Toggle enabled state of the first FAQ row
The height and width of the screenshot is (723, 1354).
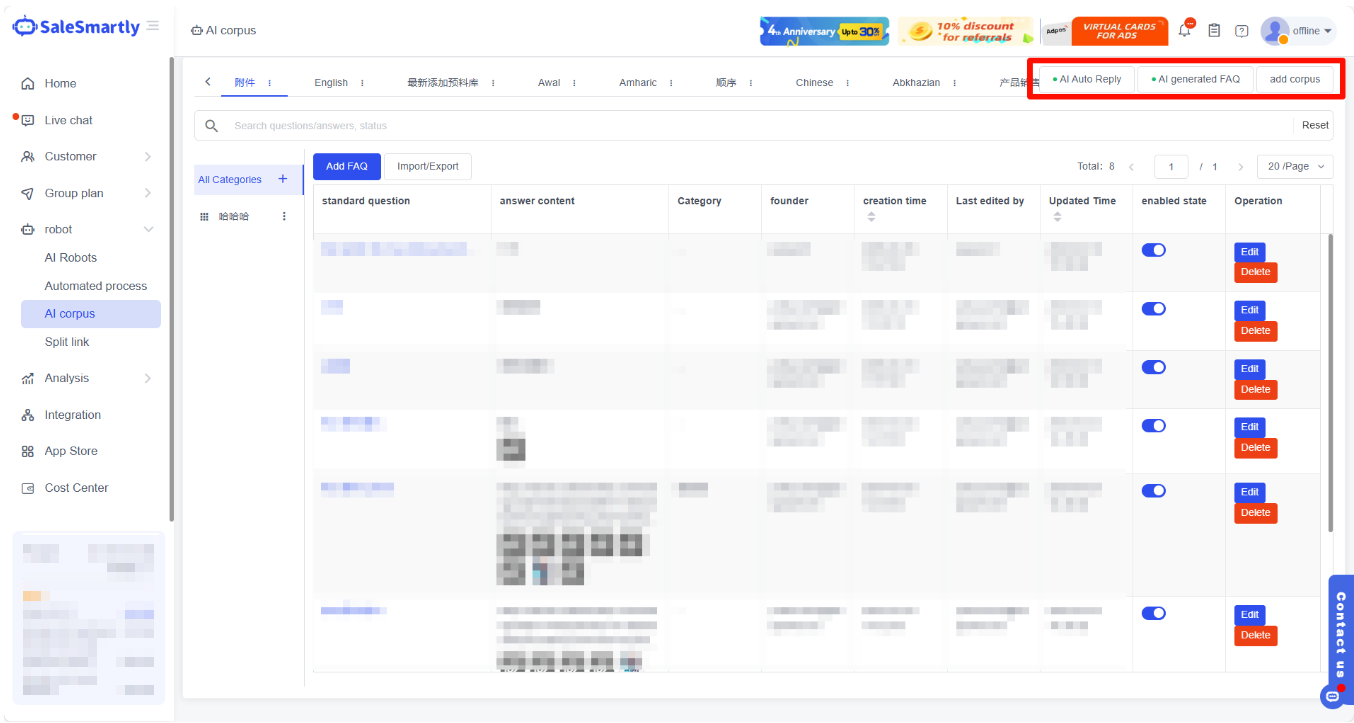[1153, 250]
